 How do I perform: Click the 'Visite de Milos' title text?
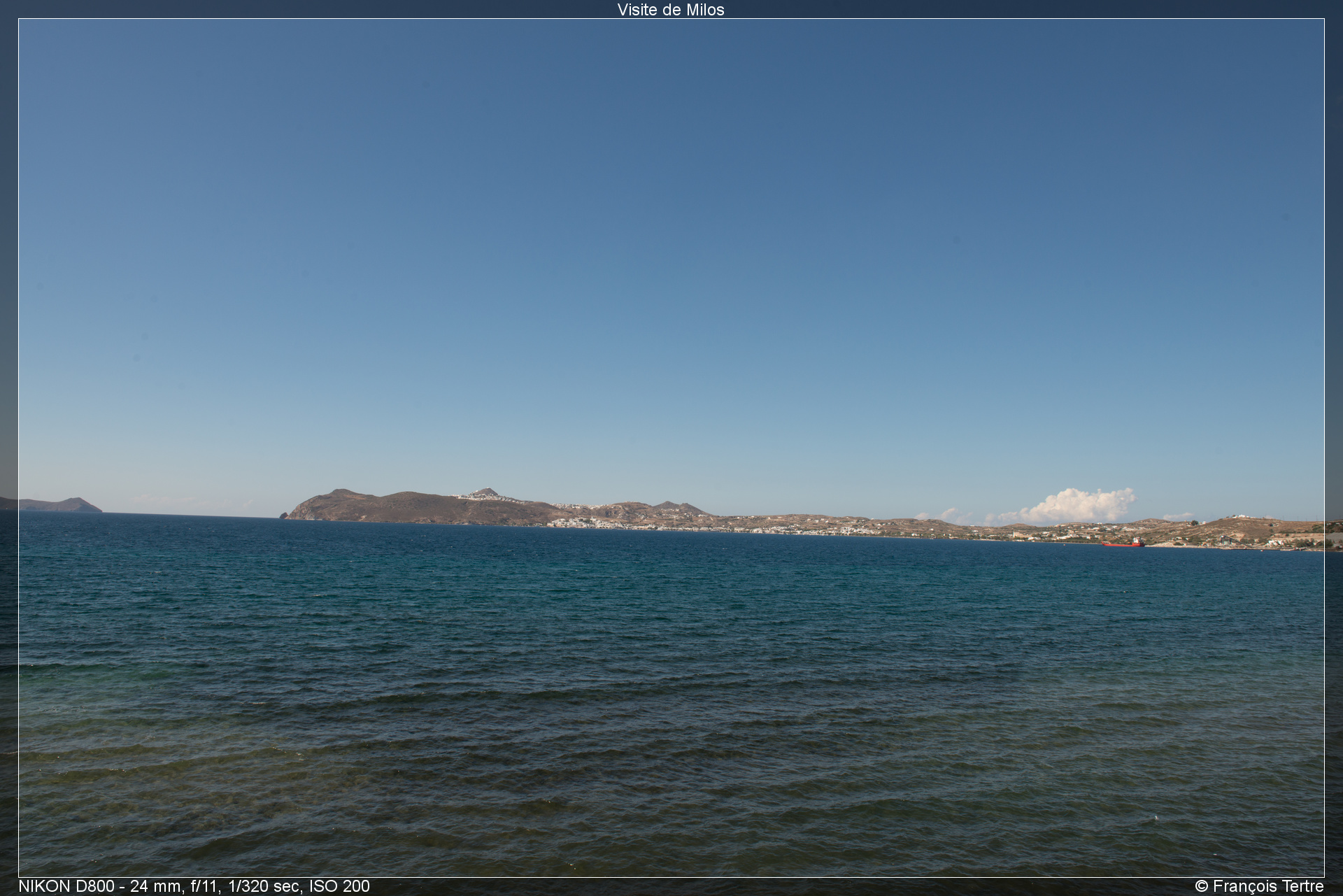pyautogui.click(x=671, y=10)
